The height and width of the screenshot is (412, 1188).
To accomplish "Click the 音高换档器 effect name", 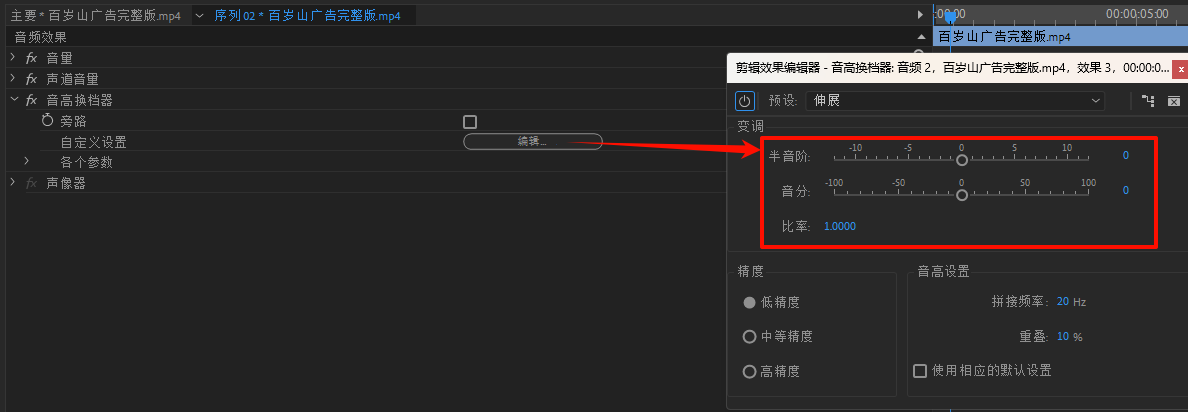I will 80,100.
